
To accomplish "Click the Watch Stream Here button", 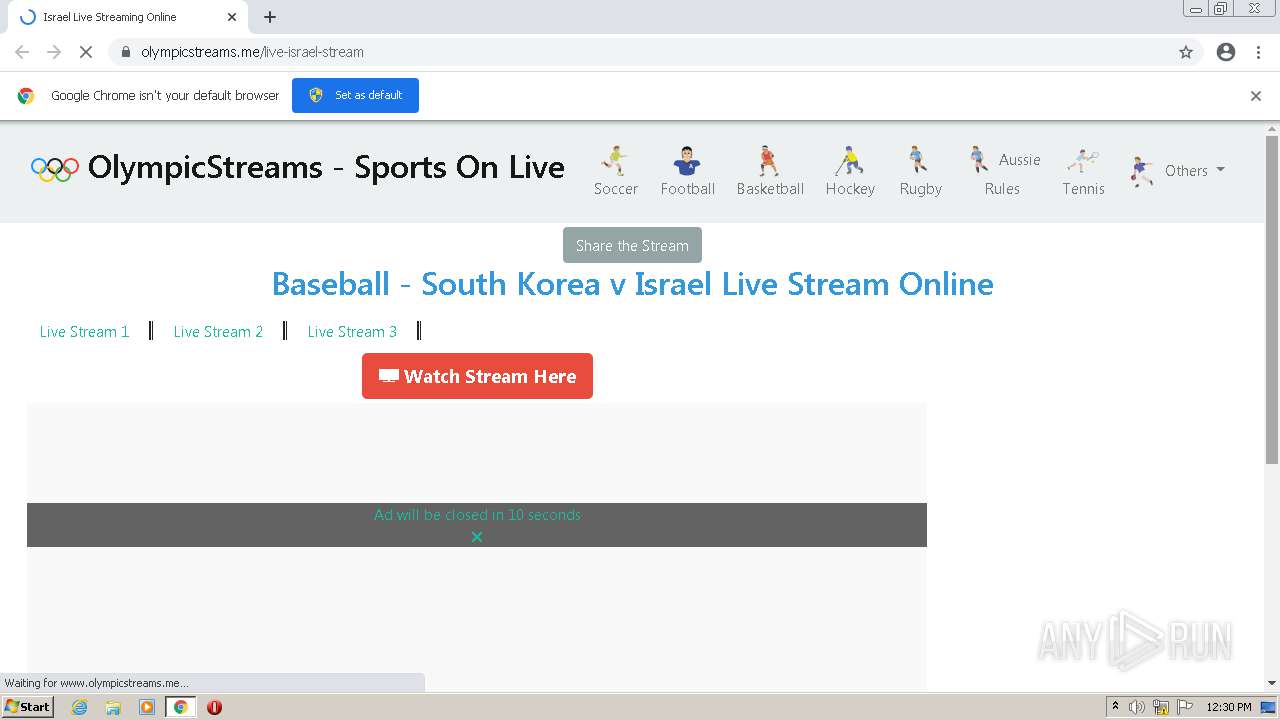I will coord(477,376).
